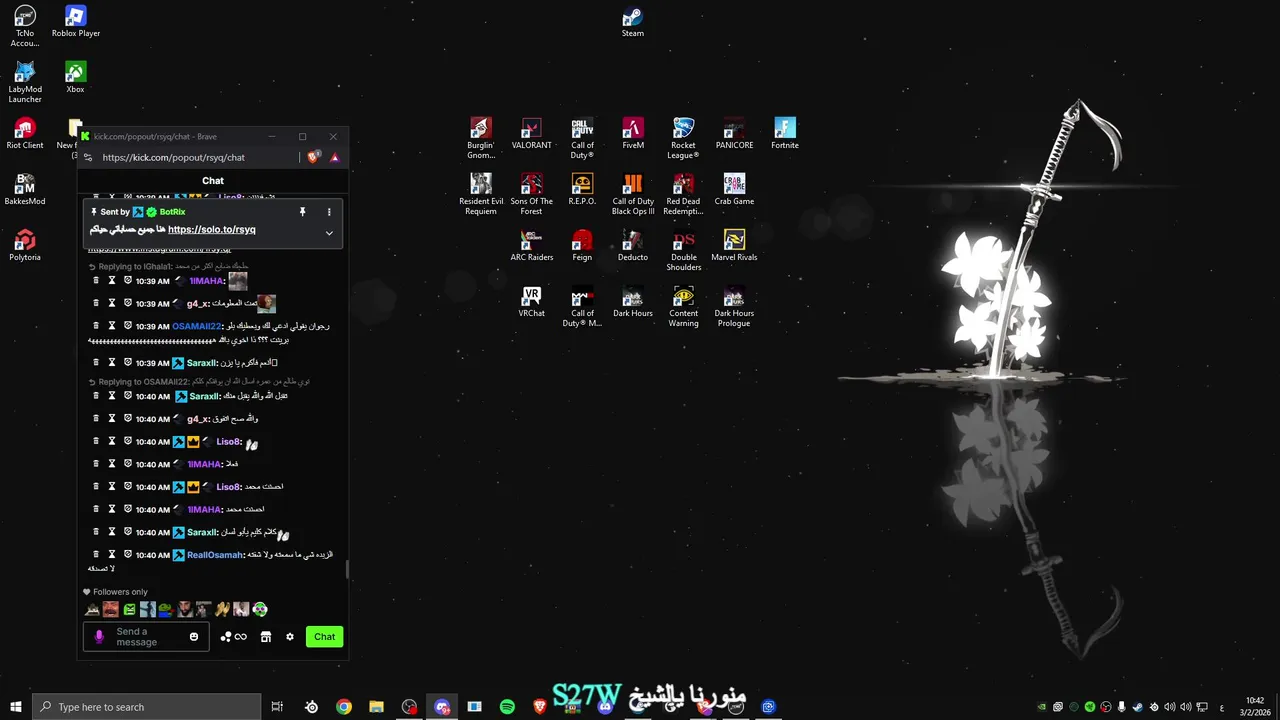This screenshot has width=1280, height=720.
Task: Open the clock showing 10:42
Action: tap(1255, 707)
